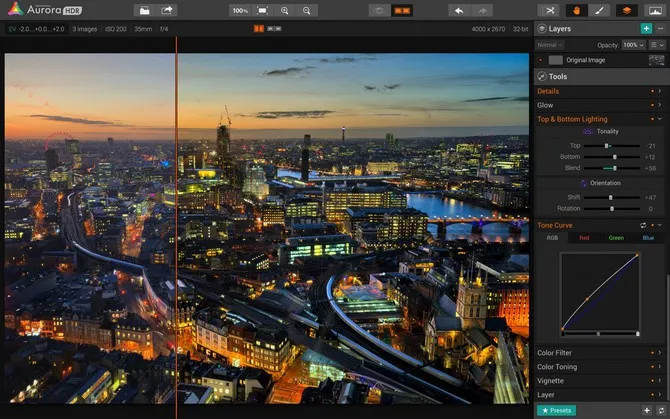Toggle the before/after compare view button
This screenshot has width=670, height=419.
click(404, 10)
